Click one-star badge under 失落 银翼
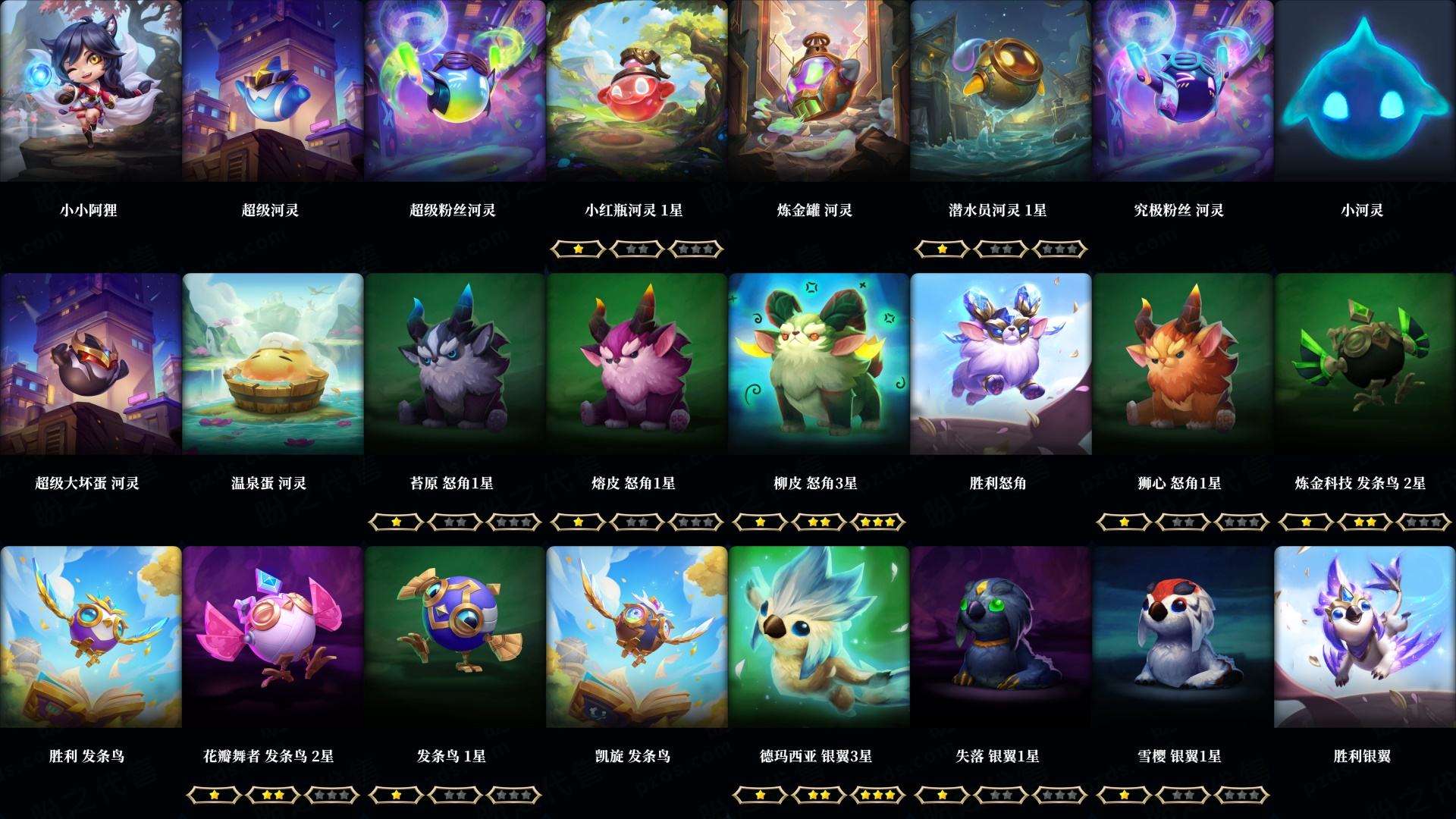 click(942, 795)
